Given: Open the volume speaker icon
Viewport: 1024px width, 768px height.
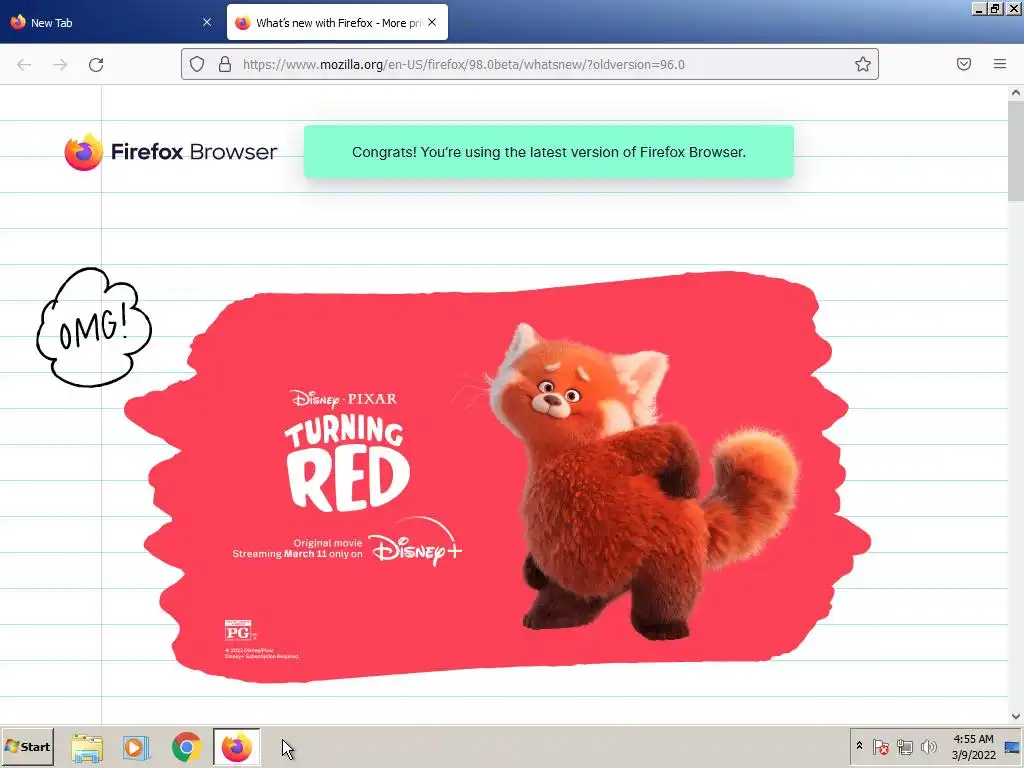Looking at the screenshot, I should point(928,746).
